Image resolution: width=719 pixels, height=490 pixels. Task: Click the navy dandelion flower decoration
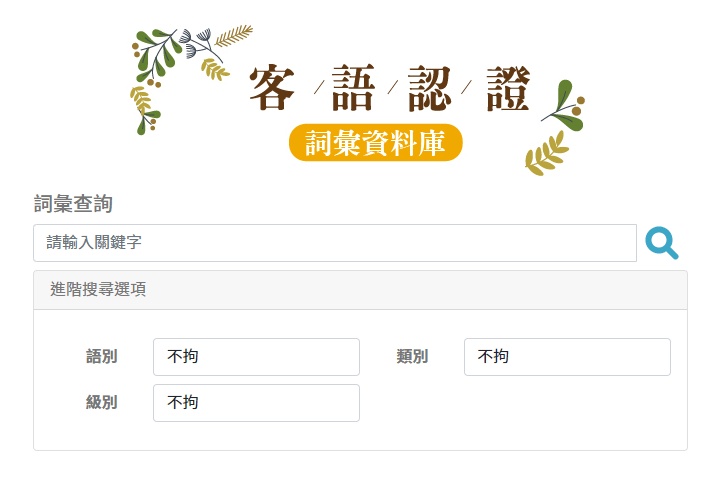pos(198,44)
